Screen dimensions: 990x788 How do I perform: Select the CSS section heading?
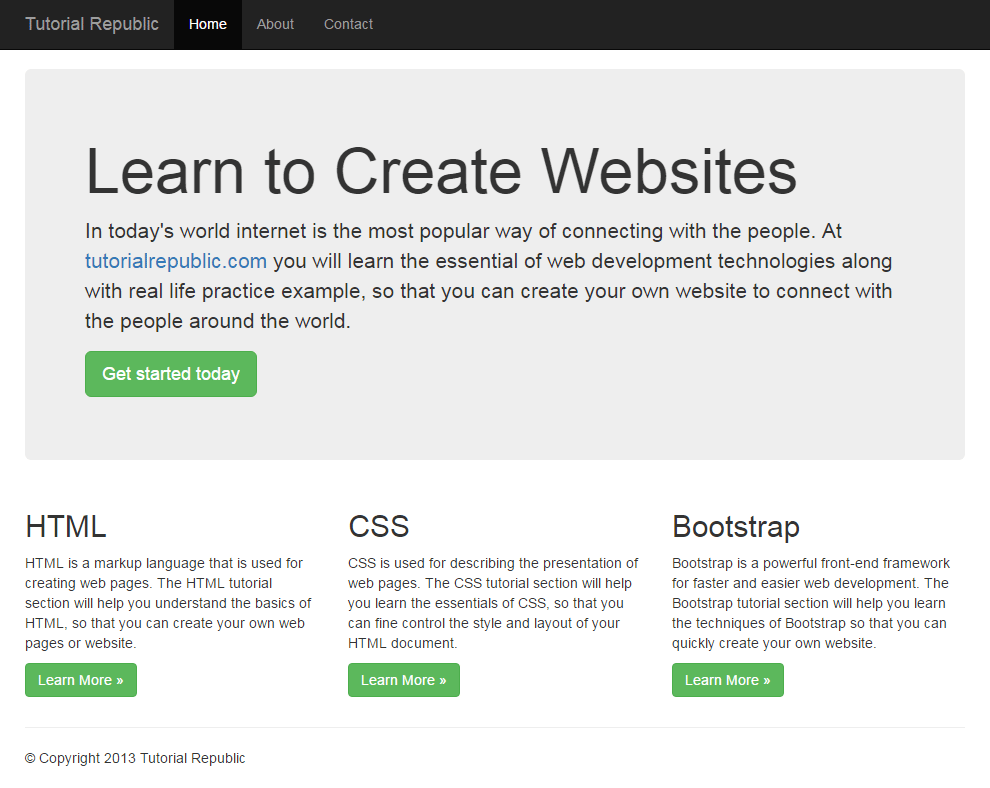click(377, 527)
